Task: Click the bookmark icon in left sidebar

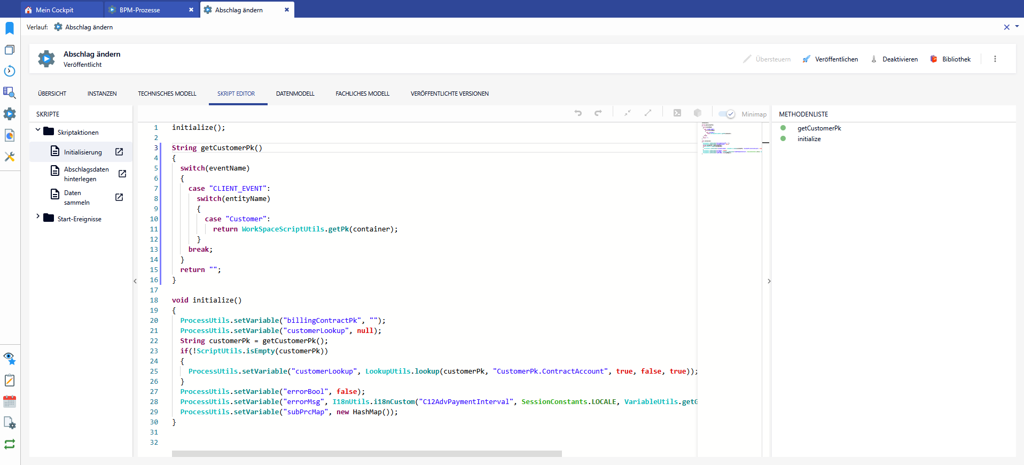Action: [9, 28]
